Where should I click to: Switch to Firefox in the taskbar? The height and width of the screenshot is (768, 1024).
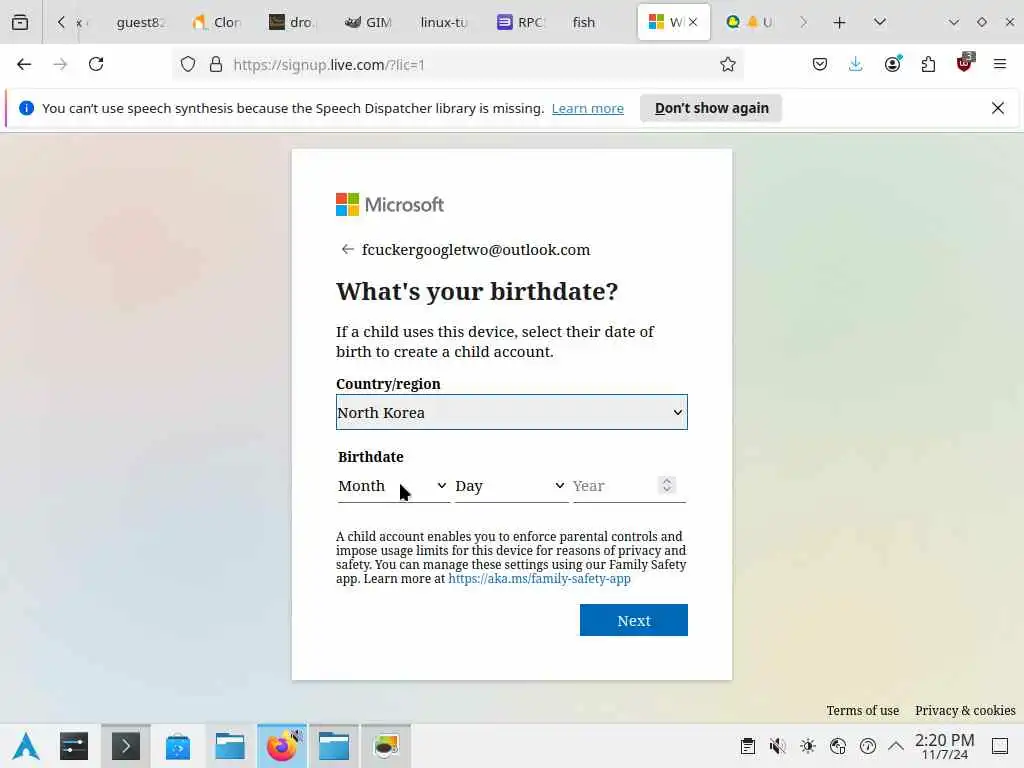282,746
